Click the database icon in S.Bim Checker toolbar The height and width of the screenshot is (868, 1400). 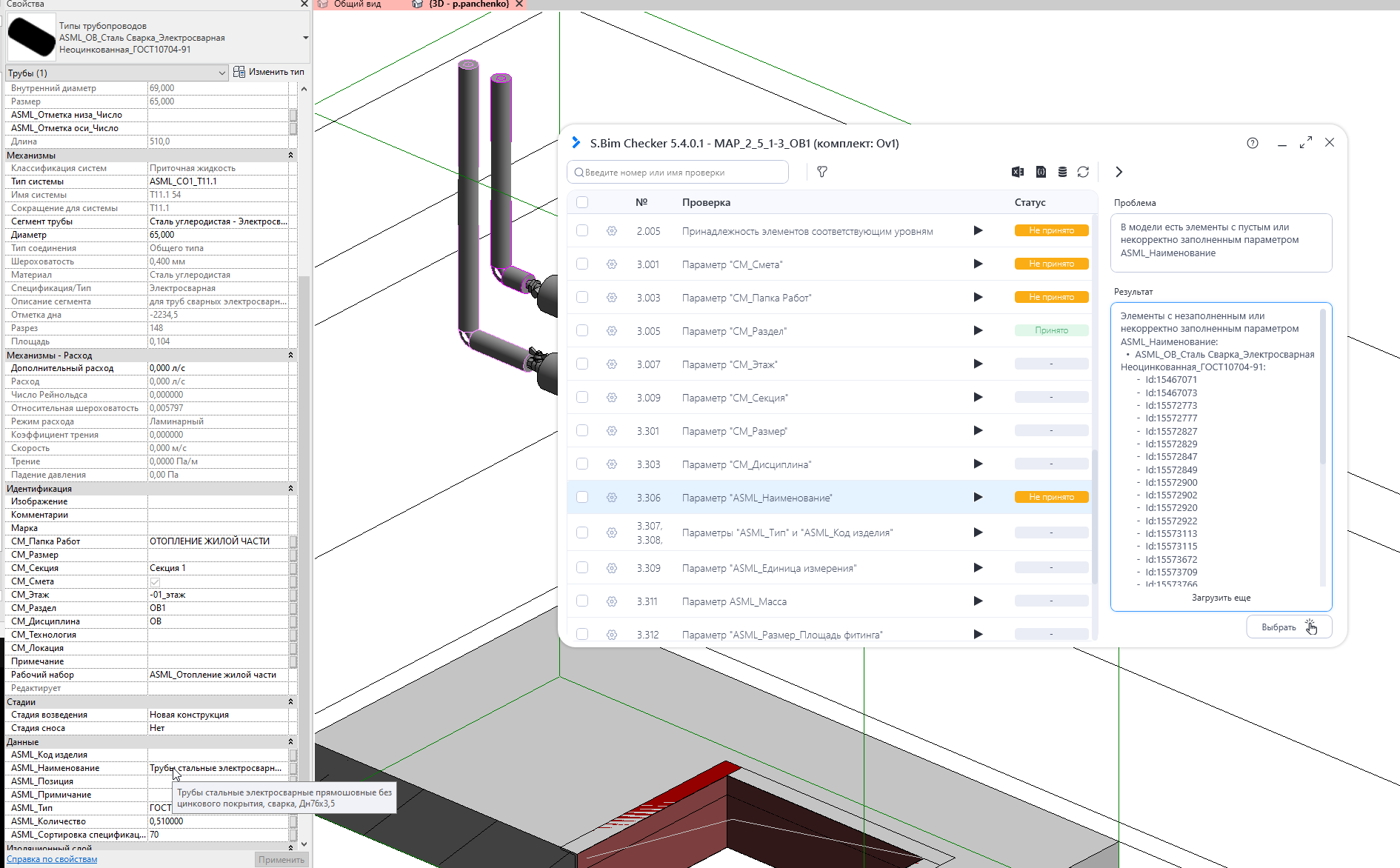pyautogui.click(x=1062, y=172)
